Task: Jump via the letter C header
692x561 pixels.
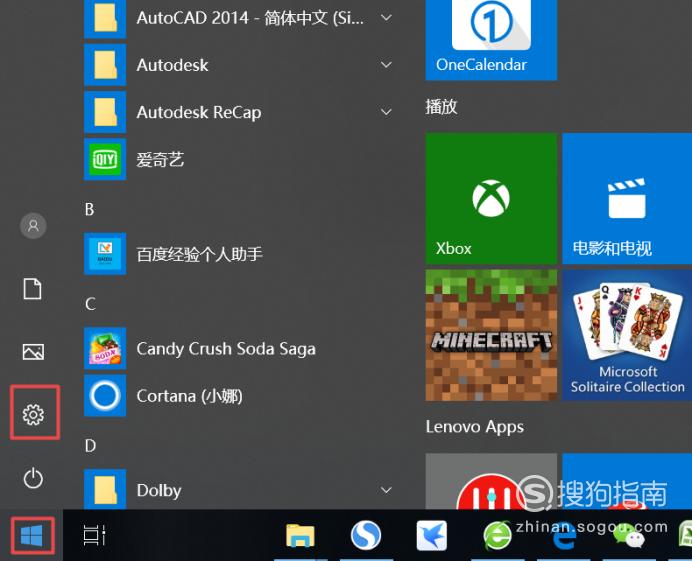Action: (90, 304)
